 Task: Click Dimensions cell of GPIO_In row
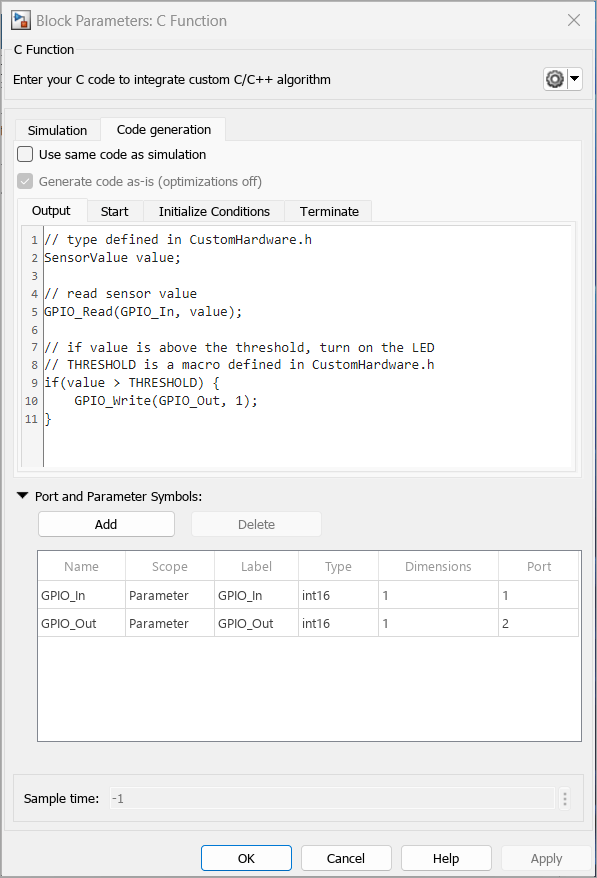click(x=439, y=595)
